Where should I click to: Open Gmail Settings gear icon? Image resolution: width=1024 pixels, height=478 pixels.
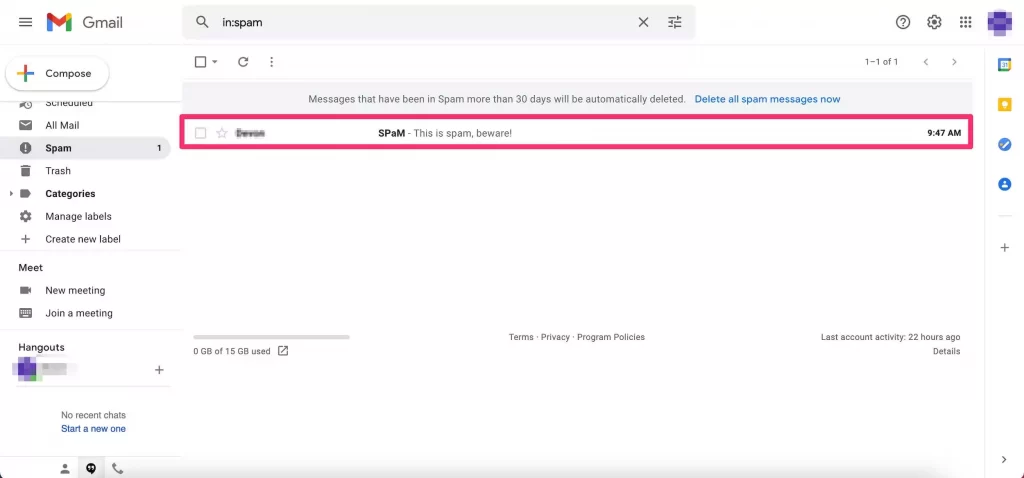pyautogui.click(x=934, y=22)
